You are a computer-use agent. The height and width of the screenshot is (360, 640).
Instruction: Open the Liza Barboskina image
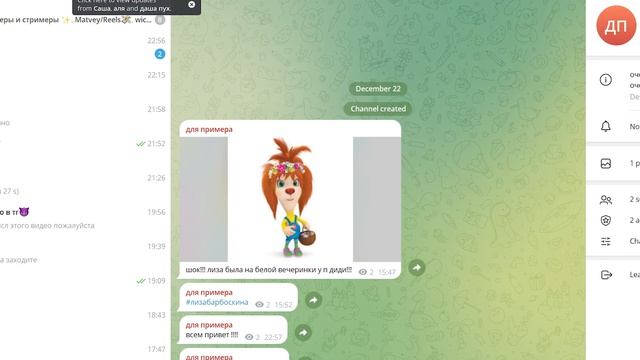point(290,199)
